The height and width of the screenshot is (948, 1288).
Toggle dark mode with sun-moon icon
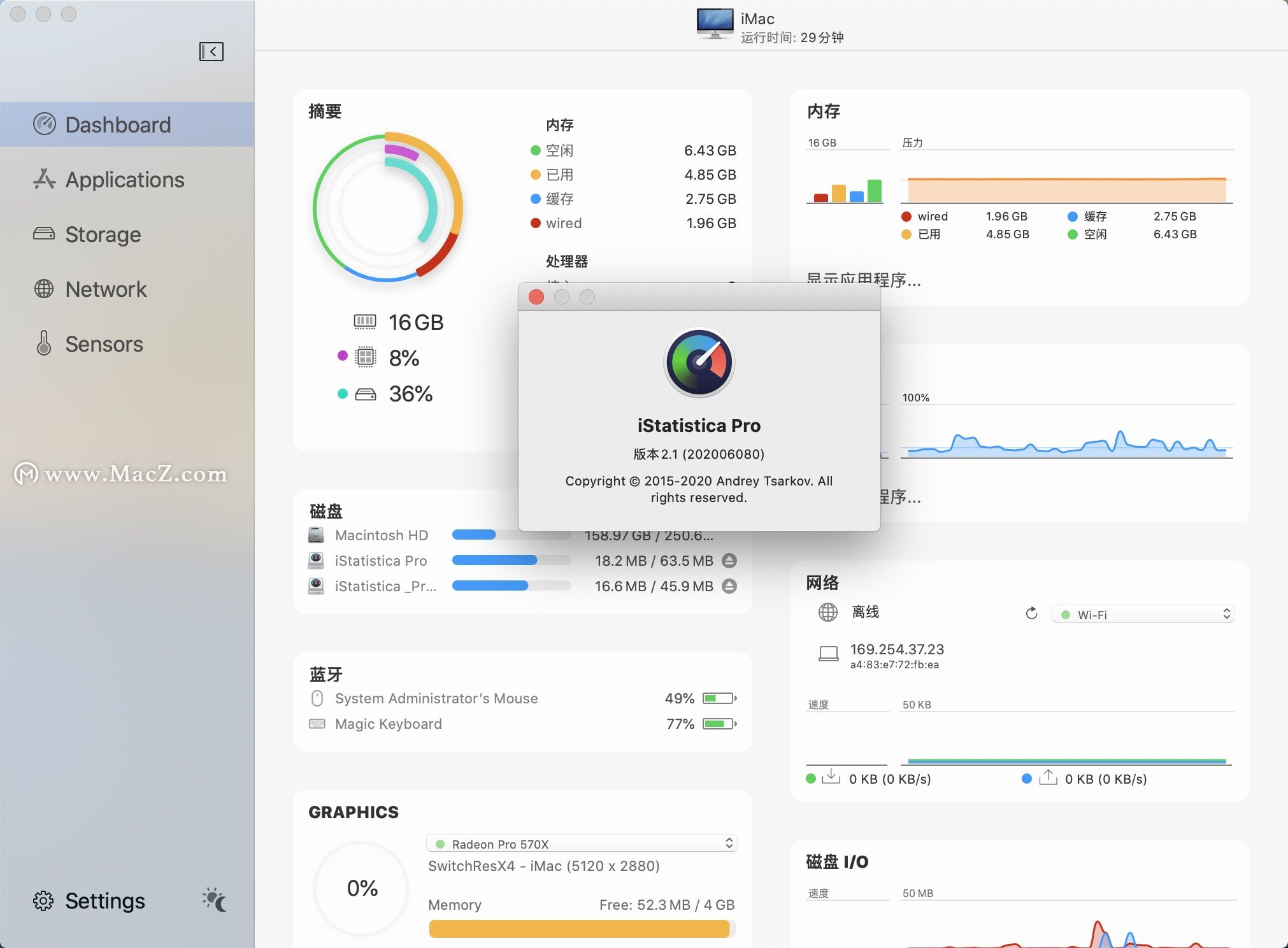point(214,900)
